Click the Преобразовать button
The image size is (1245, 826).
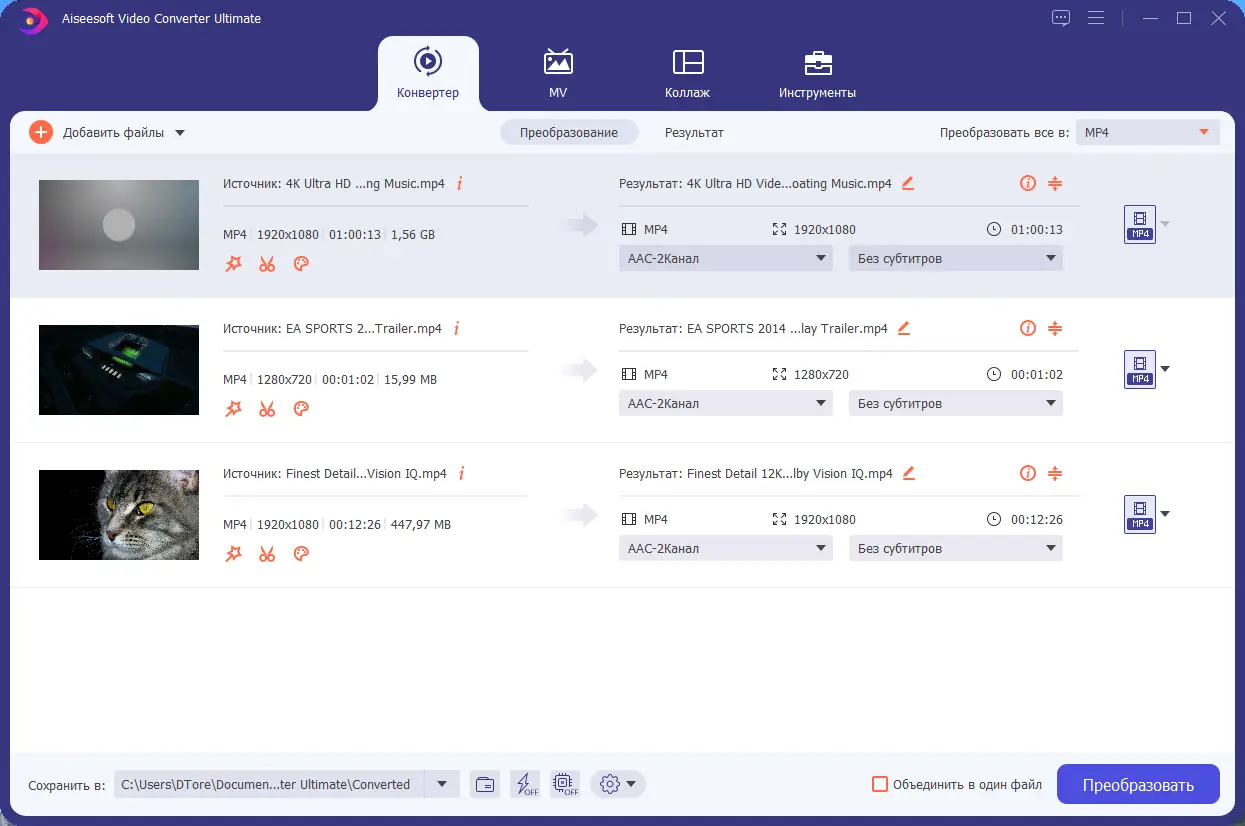click(1138, 784)
